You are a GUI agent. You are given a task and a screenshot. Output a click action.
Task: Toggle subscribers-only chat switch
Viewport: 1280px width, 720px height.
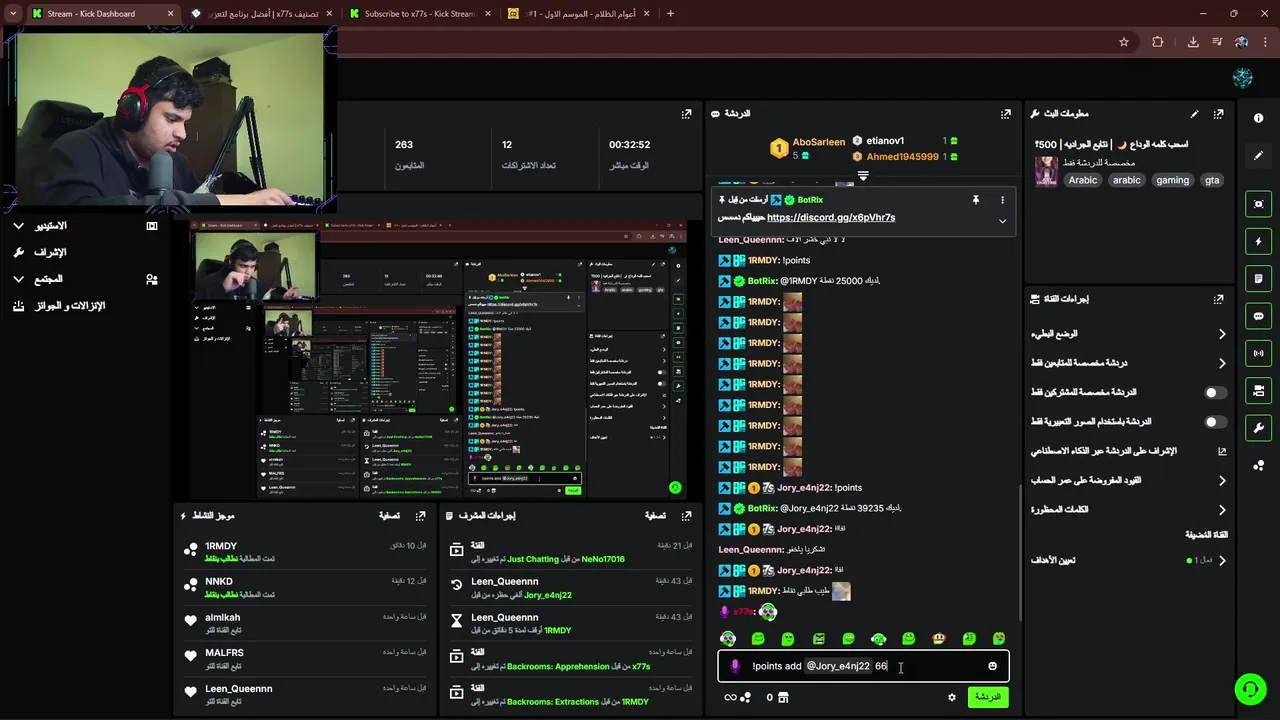tap(1215, 393)
